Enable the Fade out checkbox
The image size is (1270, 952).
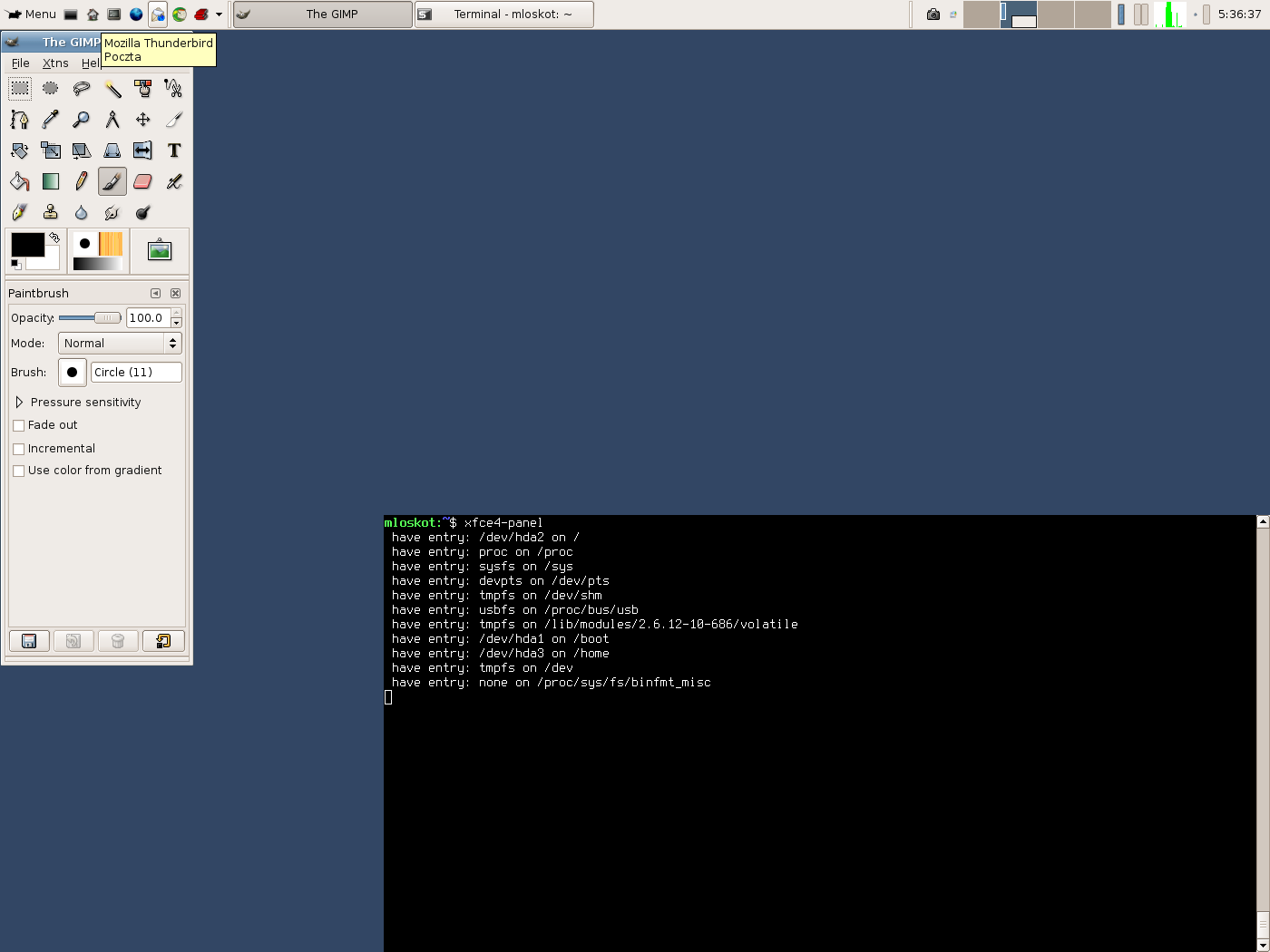[x=19, y=426]
